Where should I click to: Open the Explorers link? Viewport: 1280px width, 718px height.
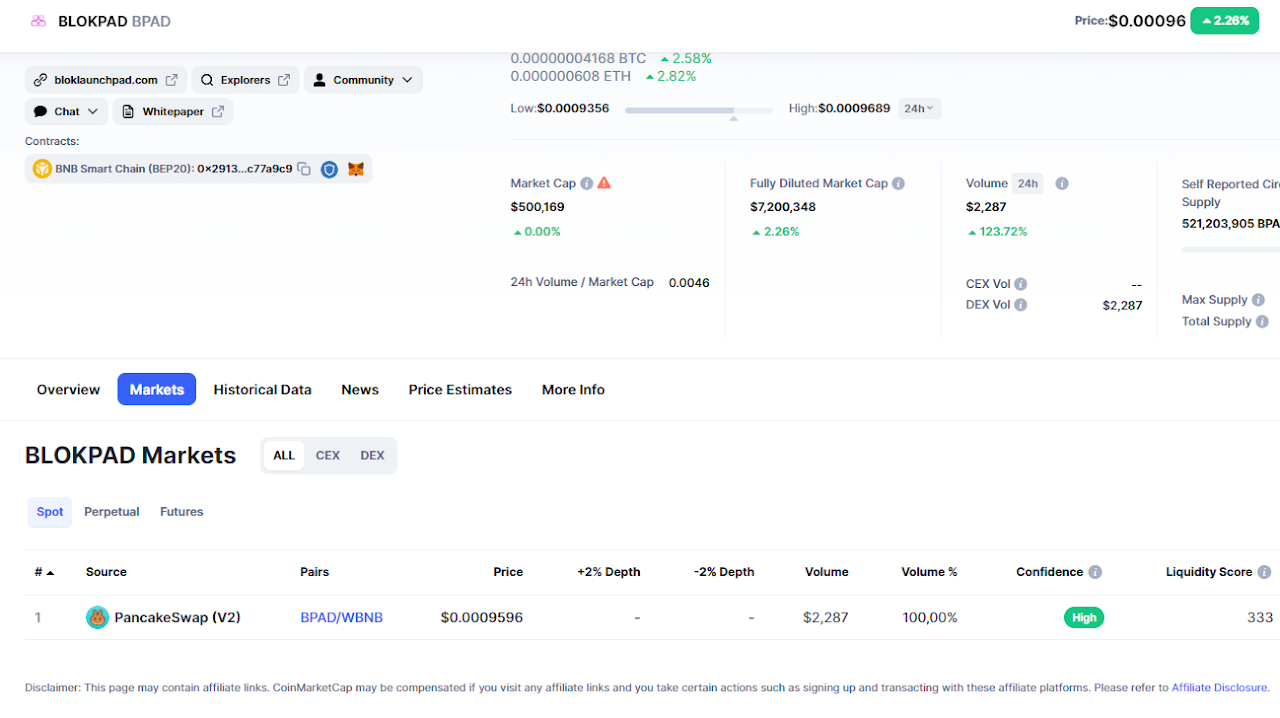(246, 80)
